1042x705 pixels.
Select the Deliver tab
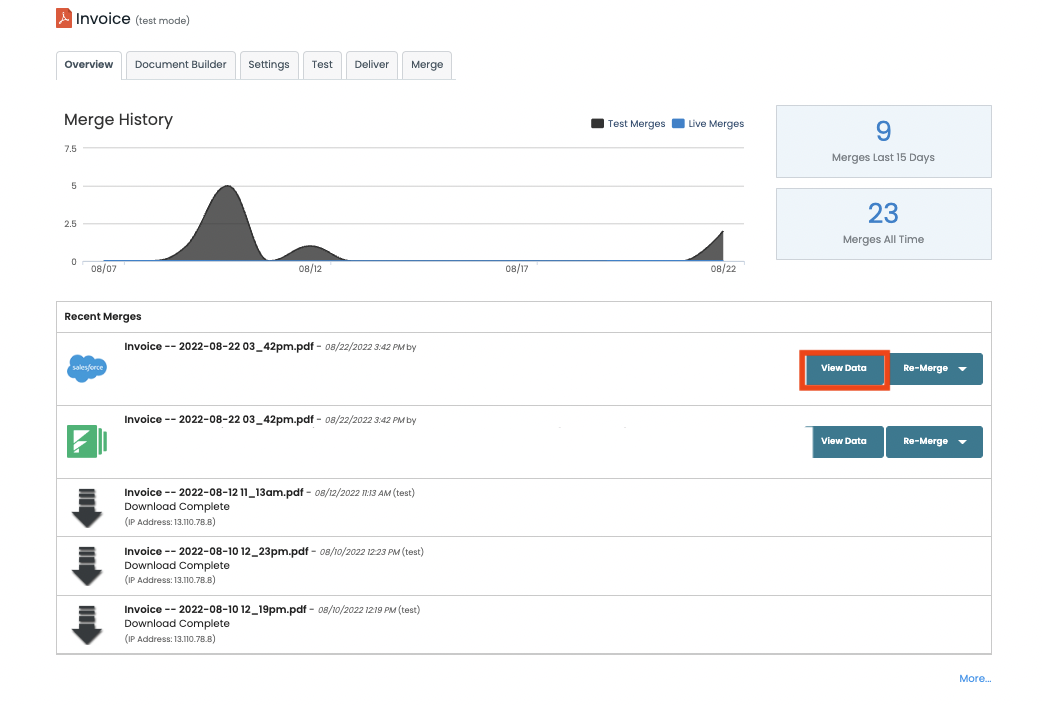(x=372, y=65)
